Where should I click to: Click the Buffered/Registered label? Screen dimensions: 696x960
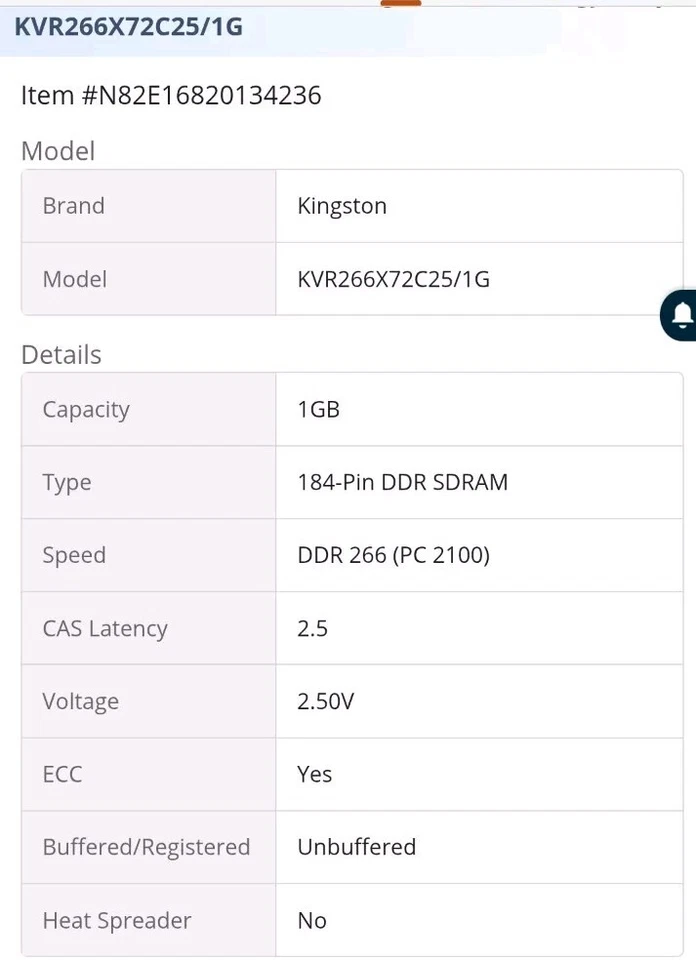coord(146,847)
